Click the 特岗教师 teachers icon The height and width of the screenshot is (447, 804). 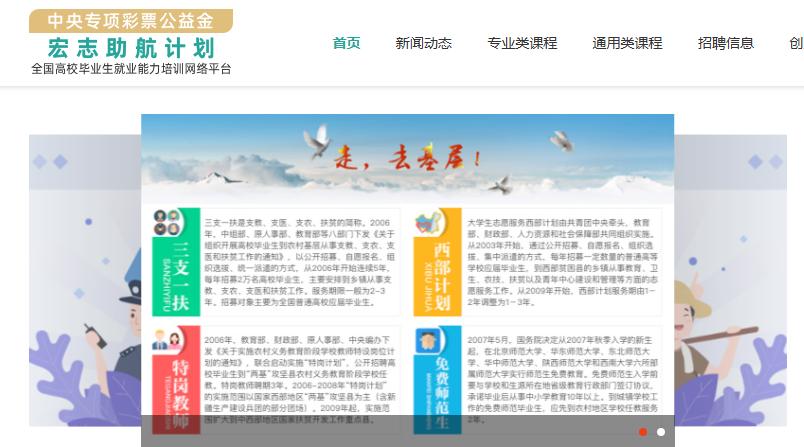click(x=166, y=339)
